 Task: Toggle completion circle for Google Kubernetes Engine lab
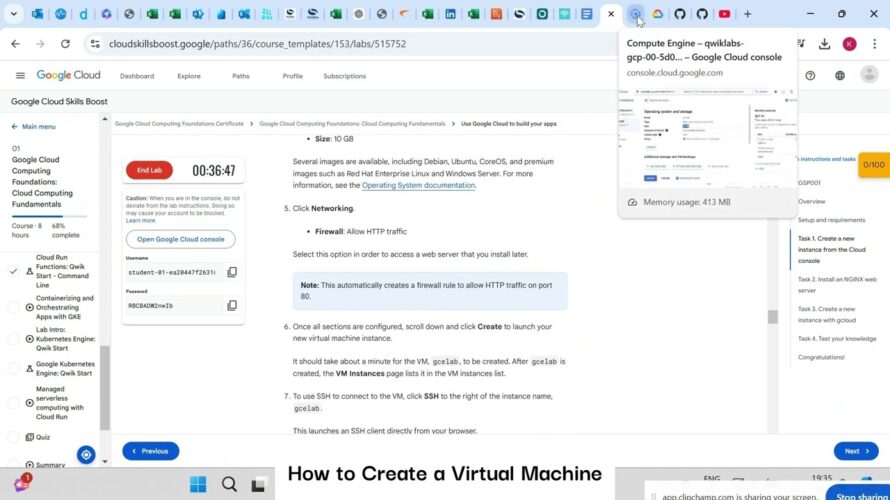pos(14,368)
